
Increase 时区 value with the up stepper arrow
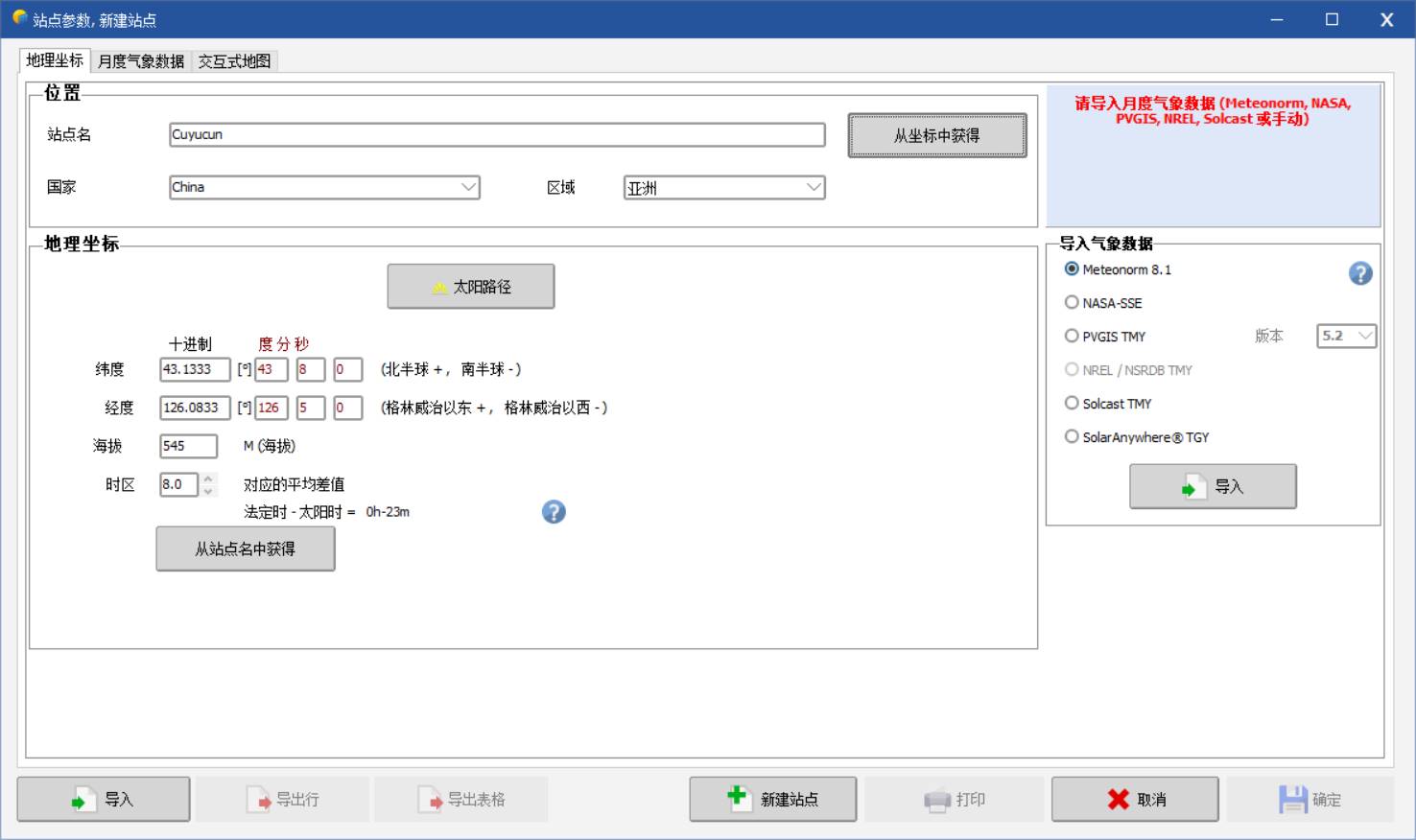pyautogui.click(x=208, y=478)
